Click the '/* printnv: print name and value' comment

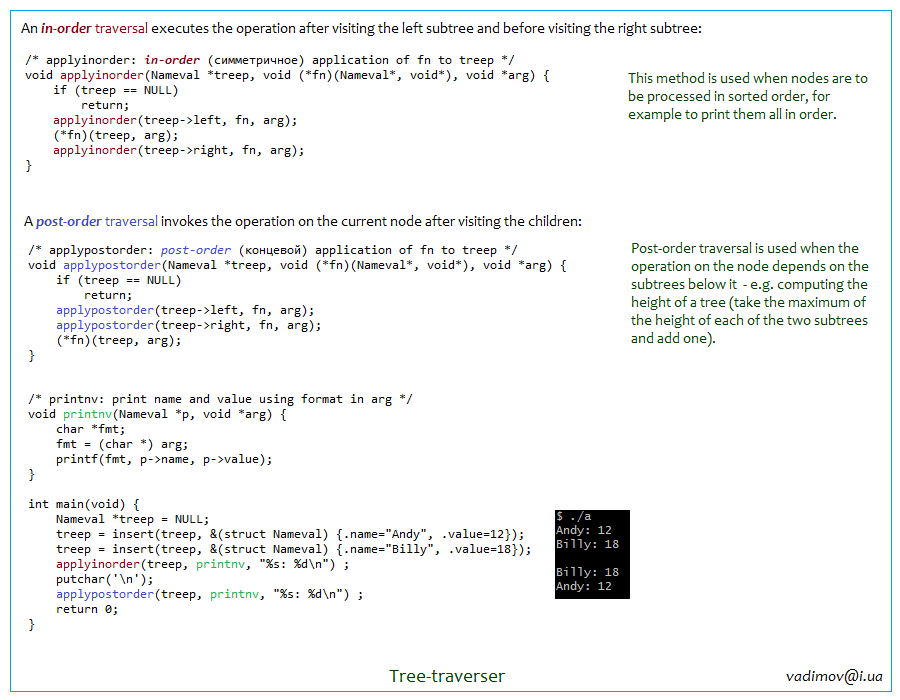point(220,399)
